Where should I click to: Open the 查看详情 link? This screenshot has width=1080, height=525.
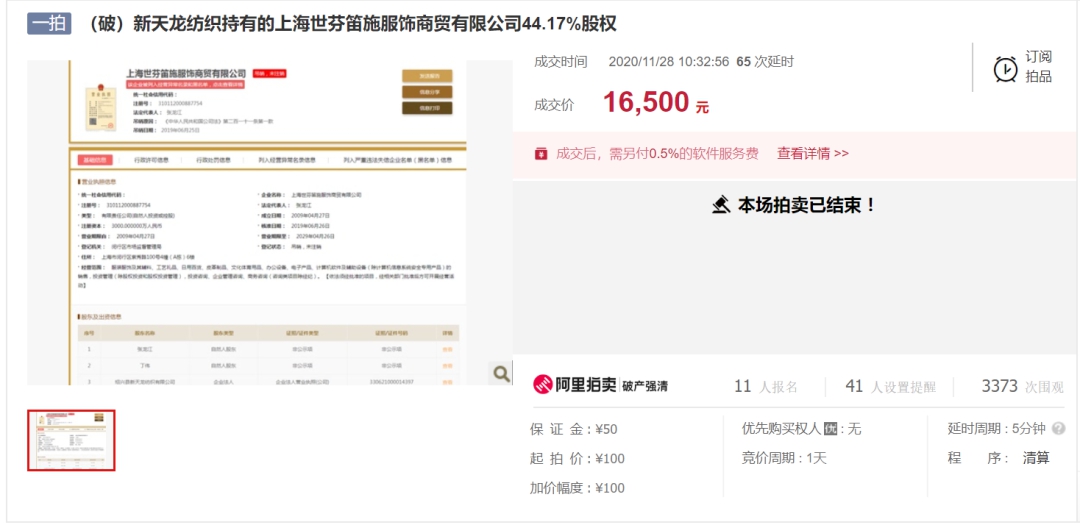[x=813, y=153]
